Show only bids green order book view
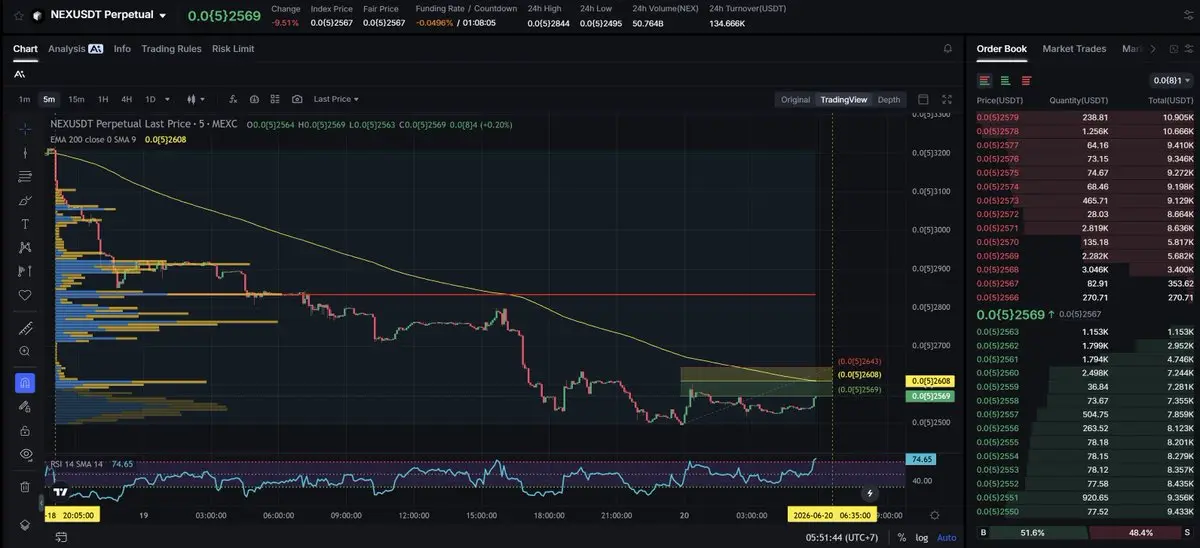 [x=1005, y=80]
